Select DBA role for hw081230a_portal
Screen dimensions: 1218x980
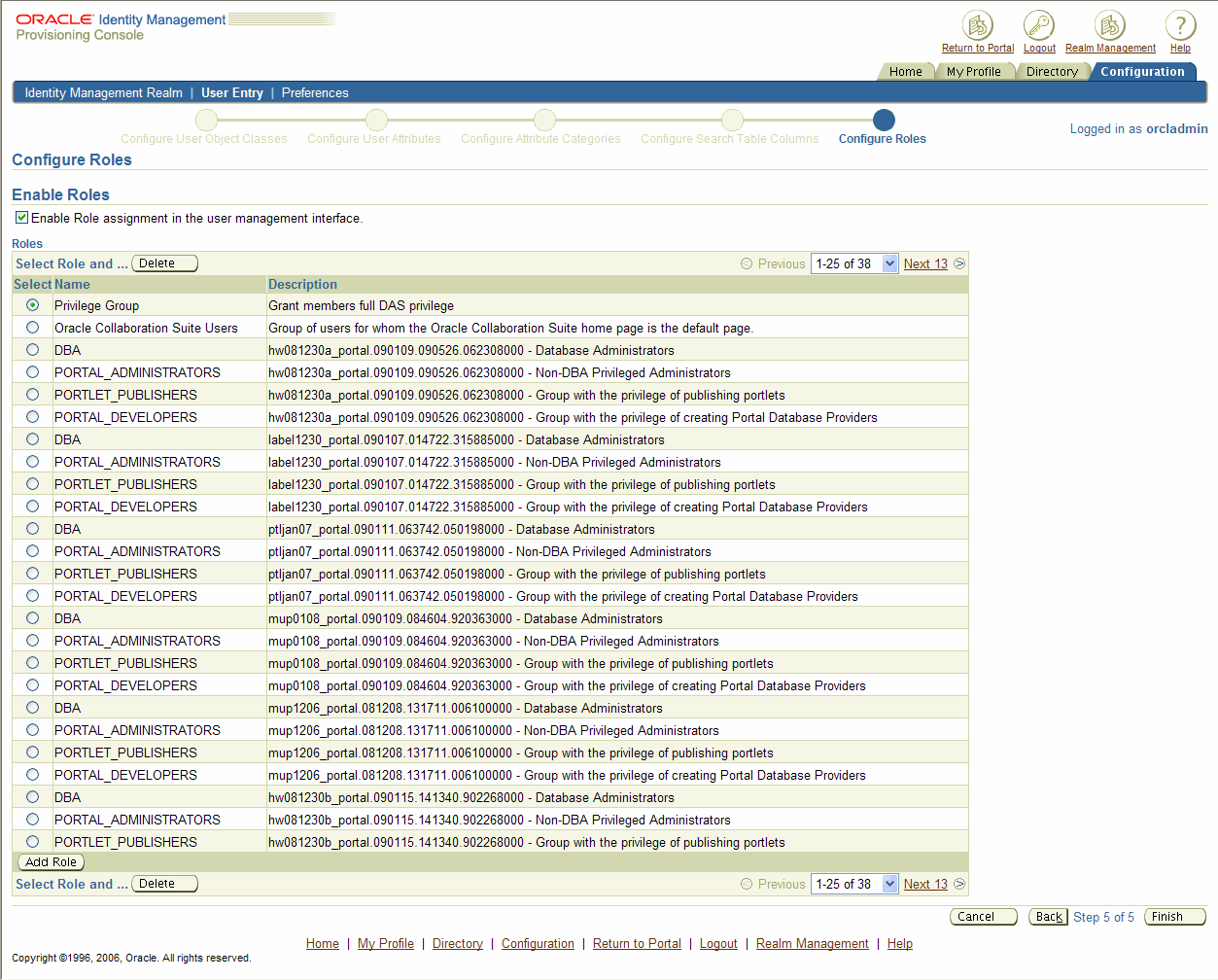point(33,350)
